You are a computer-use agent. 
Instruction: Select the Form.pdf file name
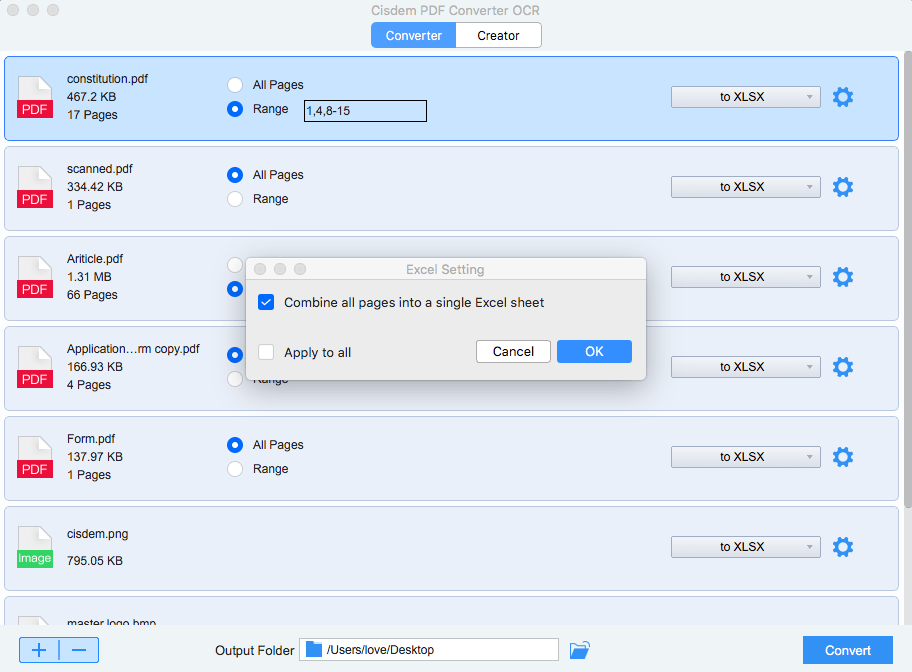[x=91, y=439]
